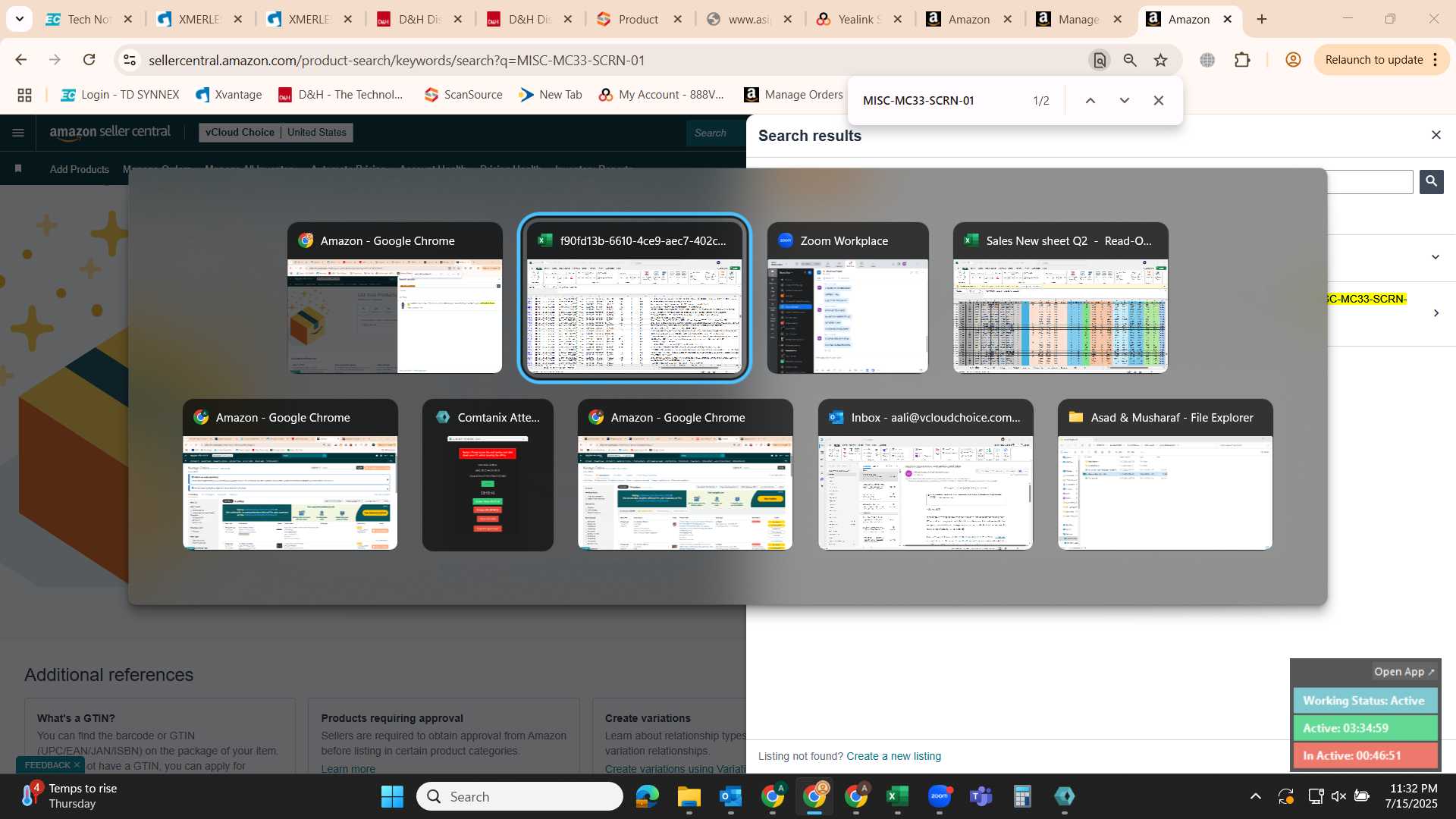Screen dimensions: 1456x819
Task: Switch to the Manage Orders Chrome tab
Action: point(1079,19)
